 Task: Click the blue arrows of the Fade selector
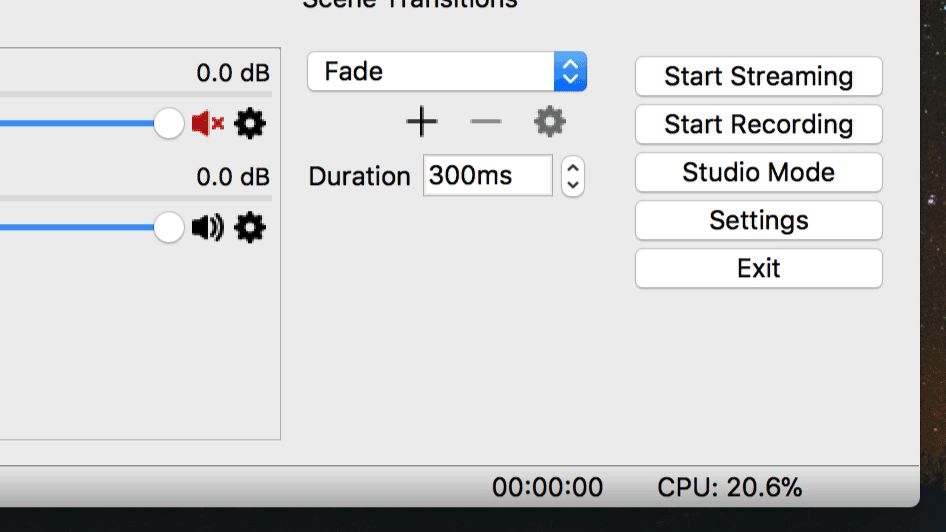570,71
